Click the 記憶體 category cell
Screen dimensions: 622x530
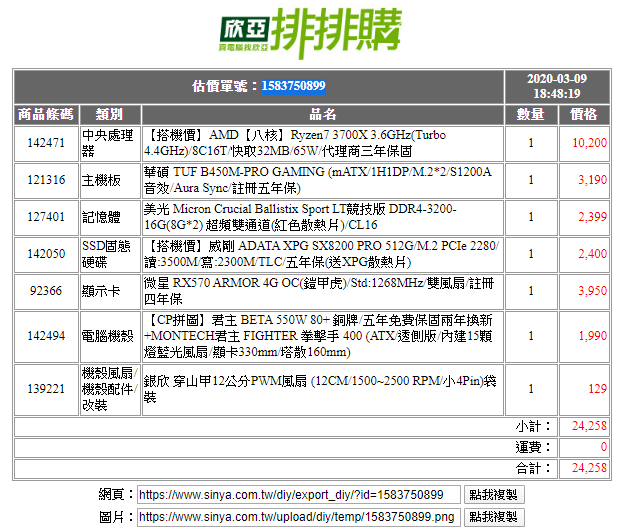(110, 217)
